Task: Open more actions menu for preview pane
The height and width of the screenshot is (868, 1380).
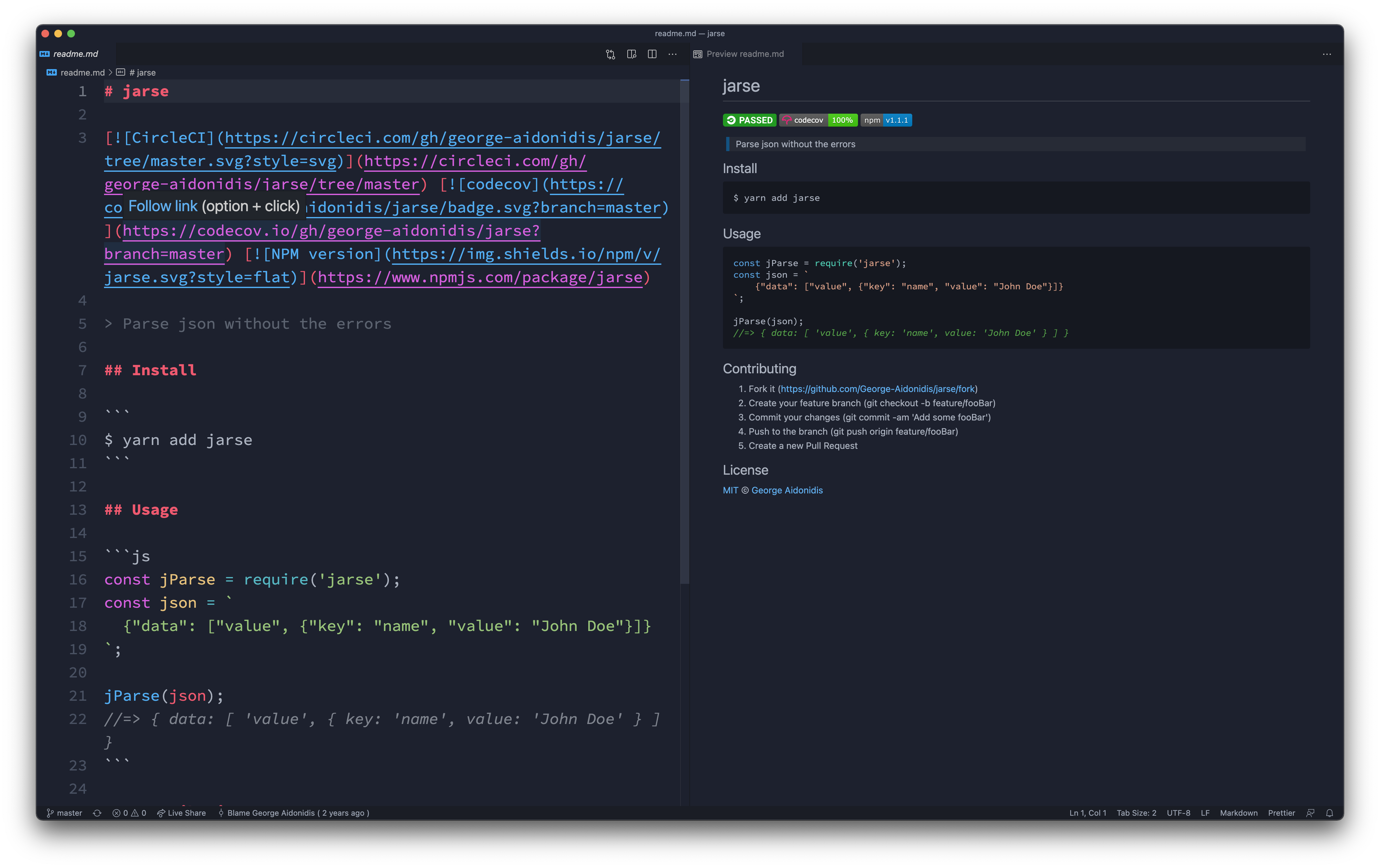Action: click(x=1327, y=54)
